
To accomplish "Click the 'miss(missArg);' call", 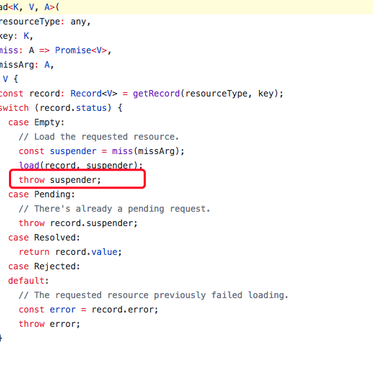I will (x=148, y=151).
